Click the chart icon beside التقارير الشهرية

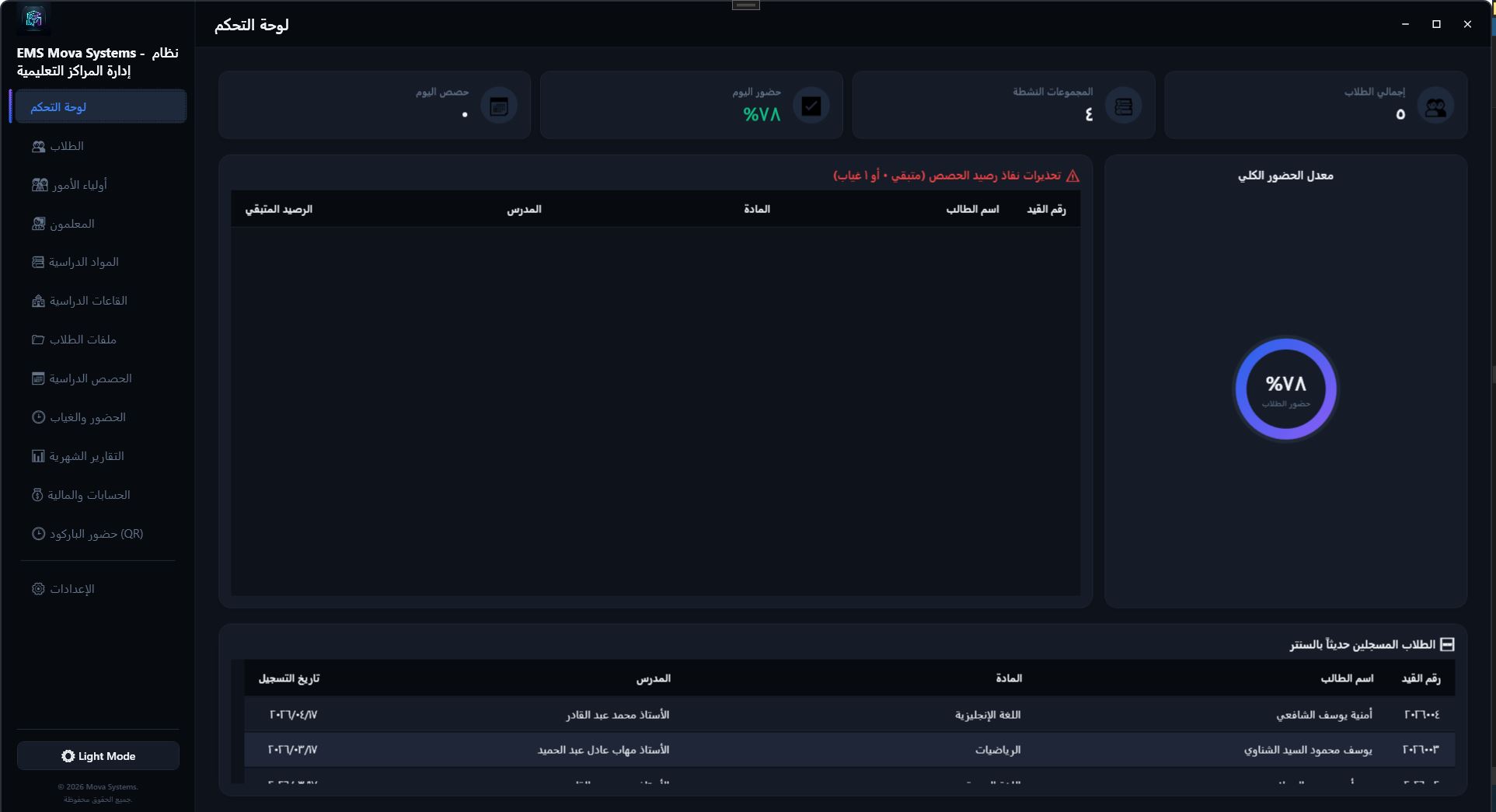click(38, 456)
